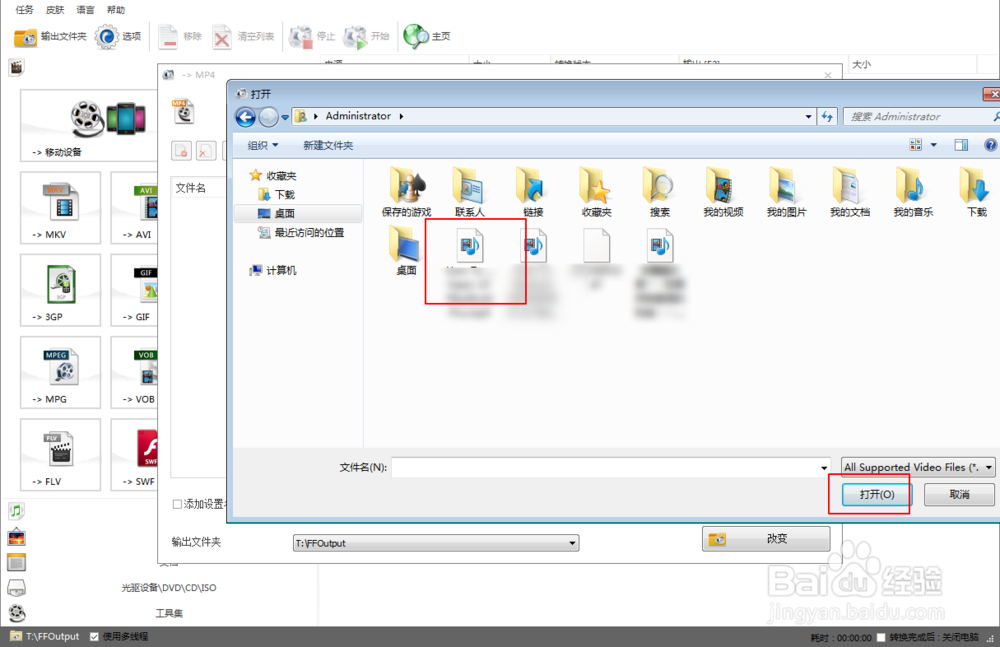The width and height of the screenshot is (1000, 647).
Task: Toggle 转换完成后:关闭电脑 checkbox
Action: pyautogui.click(x=881, y=637)
